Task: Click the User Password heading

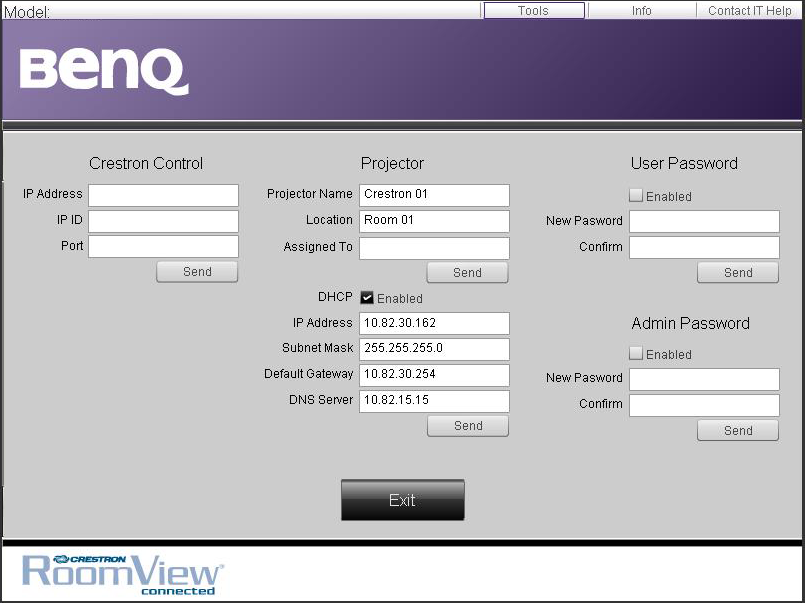Action: click(684, 163)
